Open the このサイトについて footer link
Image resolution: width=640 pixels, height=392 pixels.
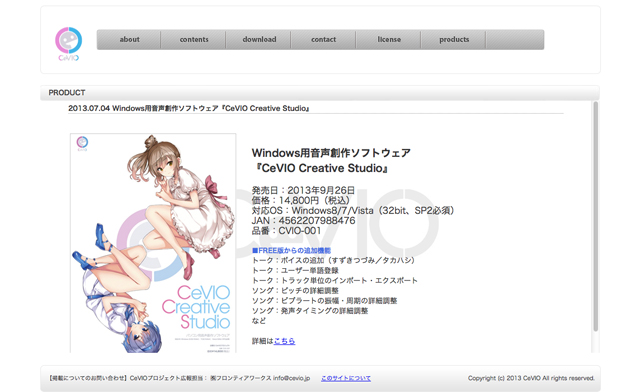tap(346, 379)
